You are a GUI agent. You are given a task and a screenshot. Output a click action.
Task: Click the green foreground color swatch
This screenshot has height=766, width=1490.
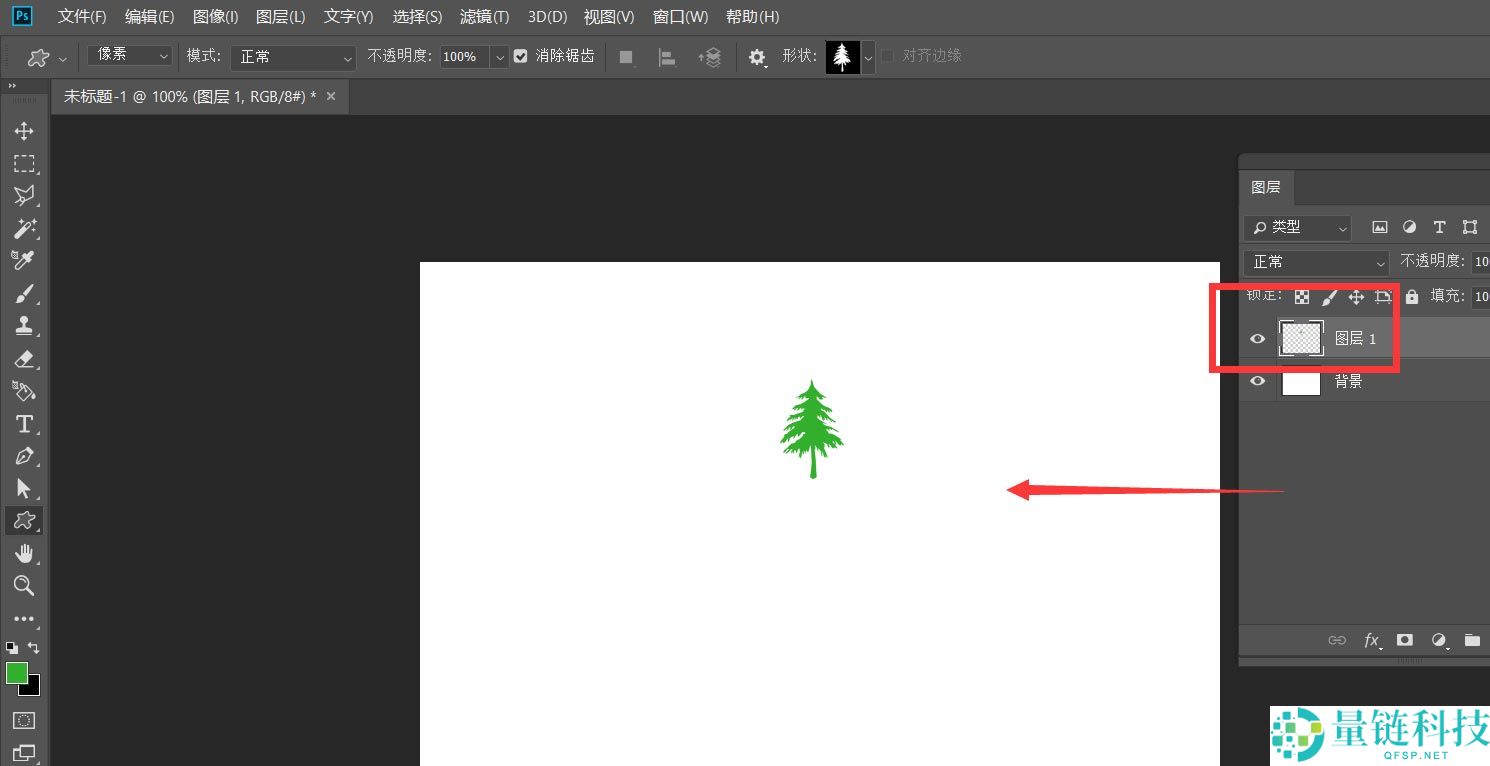click(x=16, y=673)
